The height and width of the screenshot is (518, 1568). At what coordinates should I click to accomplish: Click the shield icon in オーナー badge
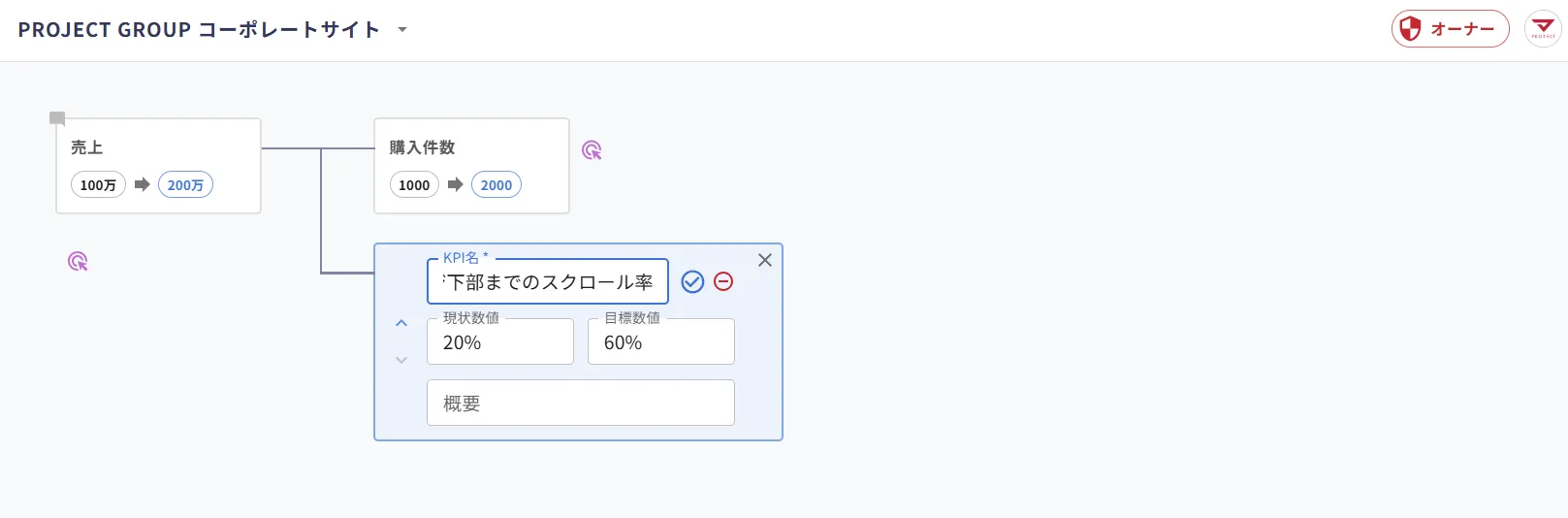point(1410,29)
